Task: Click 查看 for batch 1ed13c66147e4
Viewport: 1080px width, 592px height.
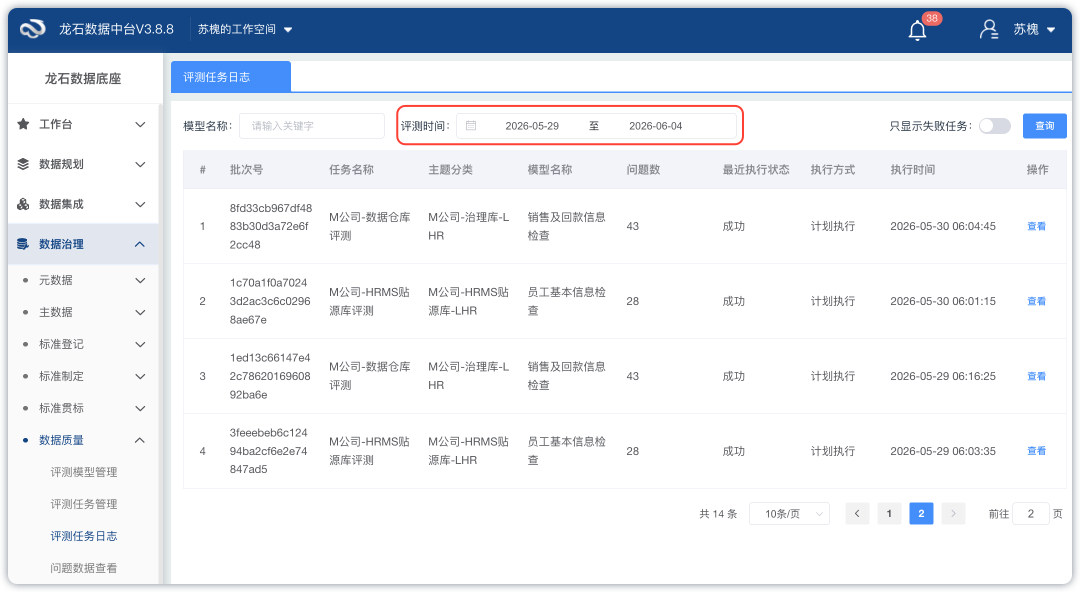Action: (x=1037, y=376)
